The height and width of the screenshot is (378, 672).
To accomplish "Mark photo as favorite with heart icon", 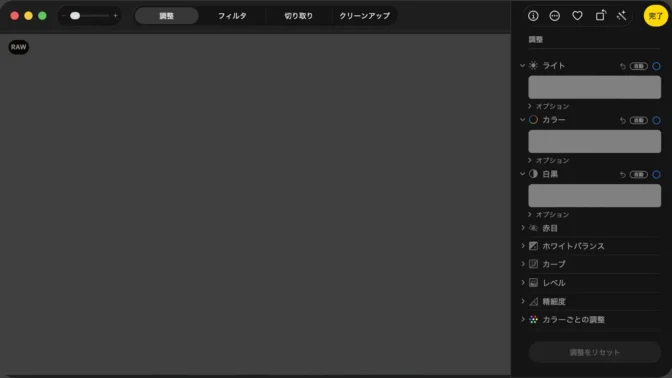I will click(x=577, y=16).
